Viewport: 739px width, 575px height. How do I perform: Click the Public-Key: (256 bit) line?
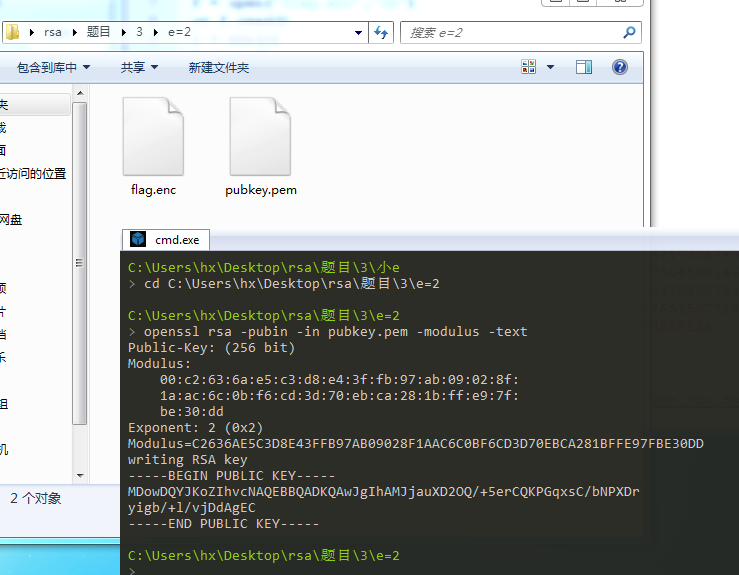tap(211, 347)
